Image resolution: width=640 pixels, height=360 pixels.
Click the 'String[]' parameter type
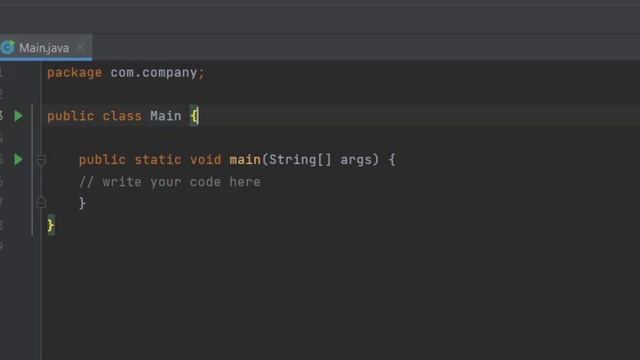pyautogui.click(x=300, y=160)
